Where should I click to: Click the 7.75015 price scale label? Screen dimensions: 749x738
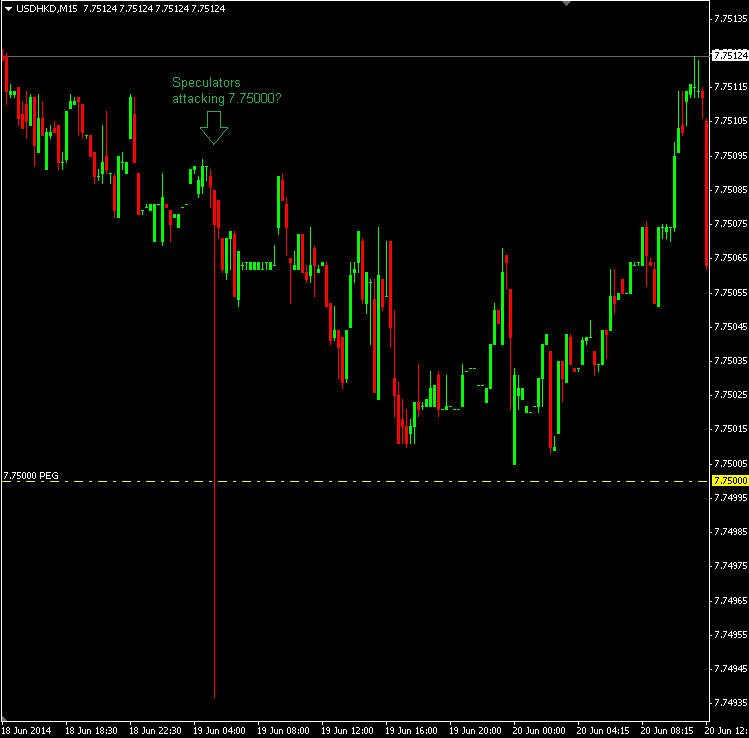(x=730, y=429)
